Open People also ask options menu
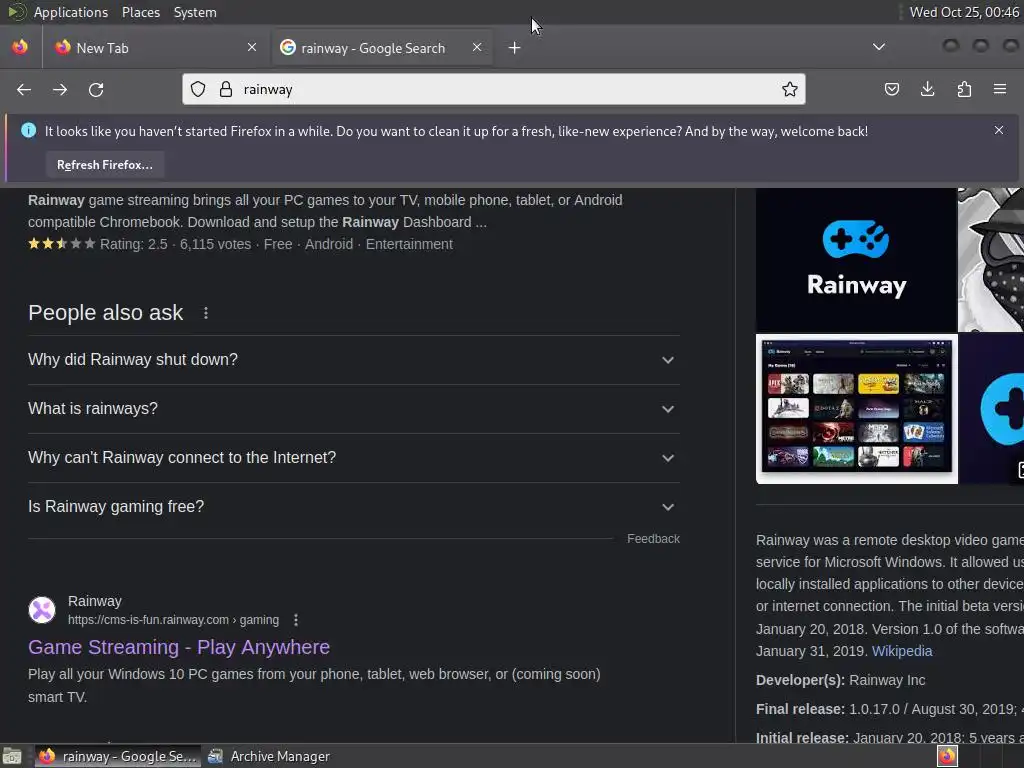1024x768 pixels. click(x=206, y=313)
